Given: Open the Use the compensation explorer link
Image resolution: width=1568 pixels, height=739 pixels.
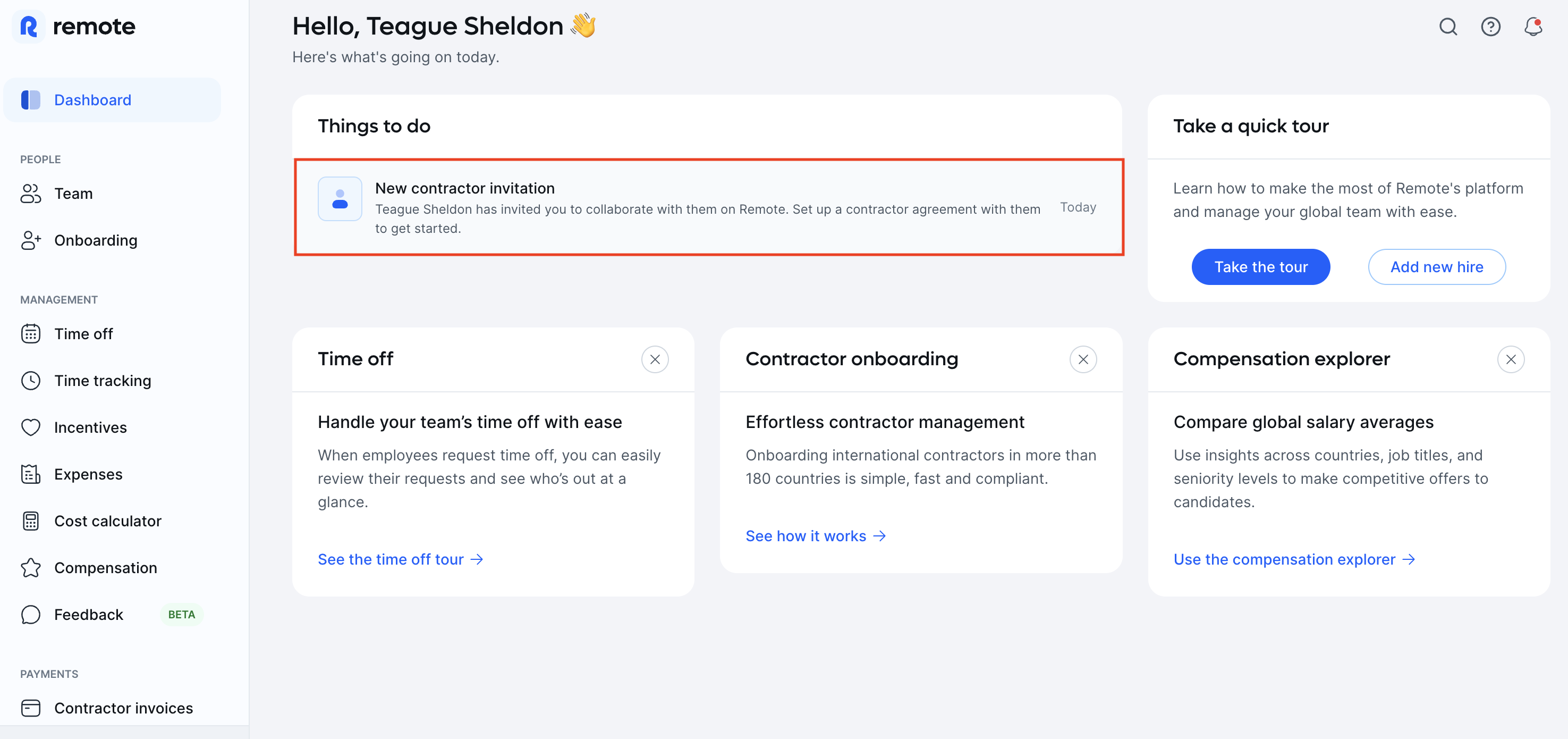Looking at the screenshot, I should tap(1295, 559).
